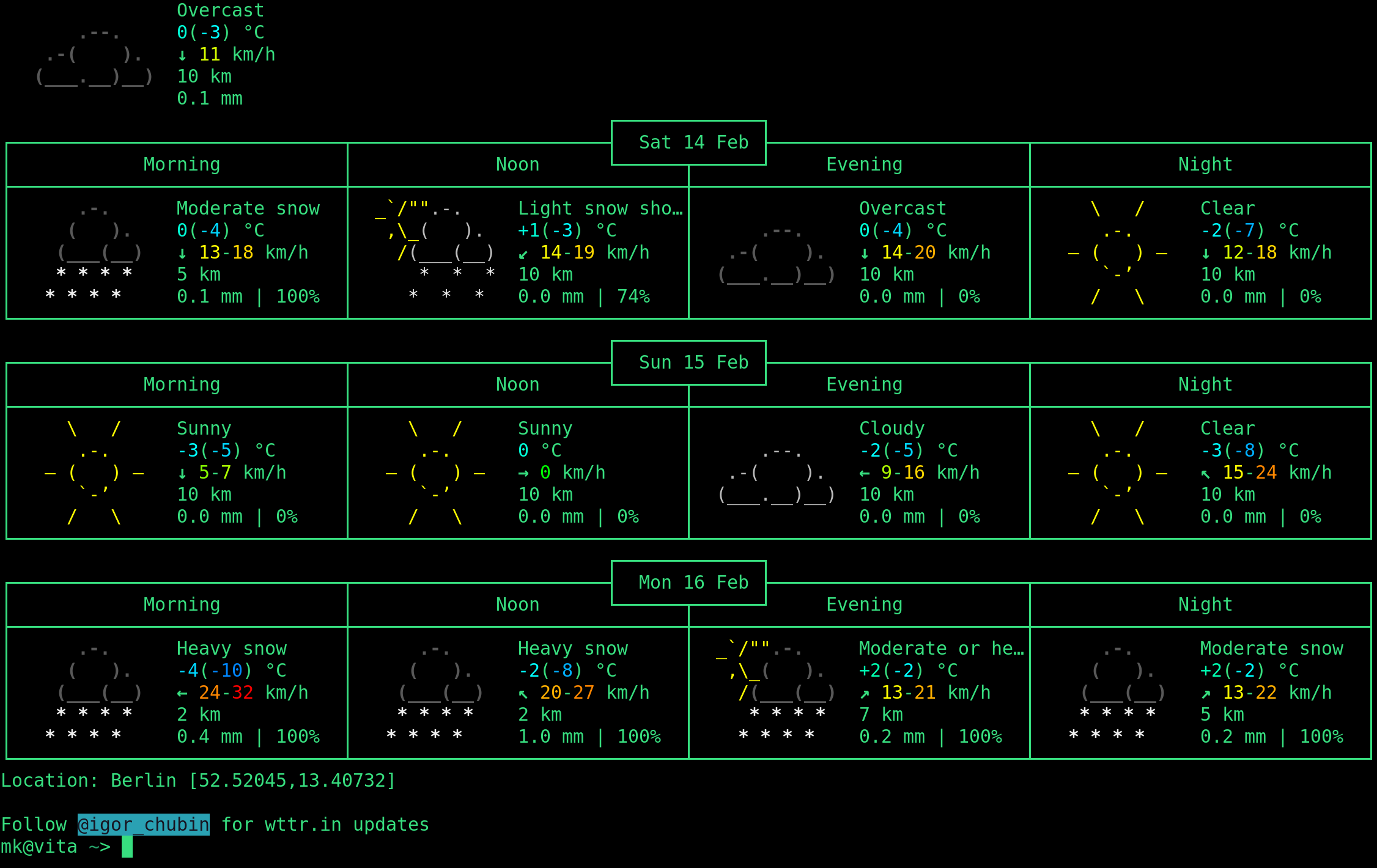Viewport: 1377px width, 868px height.
Task: Click Monday noon 1.0 mm precipitation text
Action: pyautogui.click(x=550, y=737)
